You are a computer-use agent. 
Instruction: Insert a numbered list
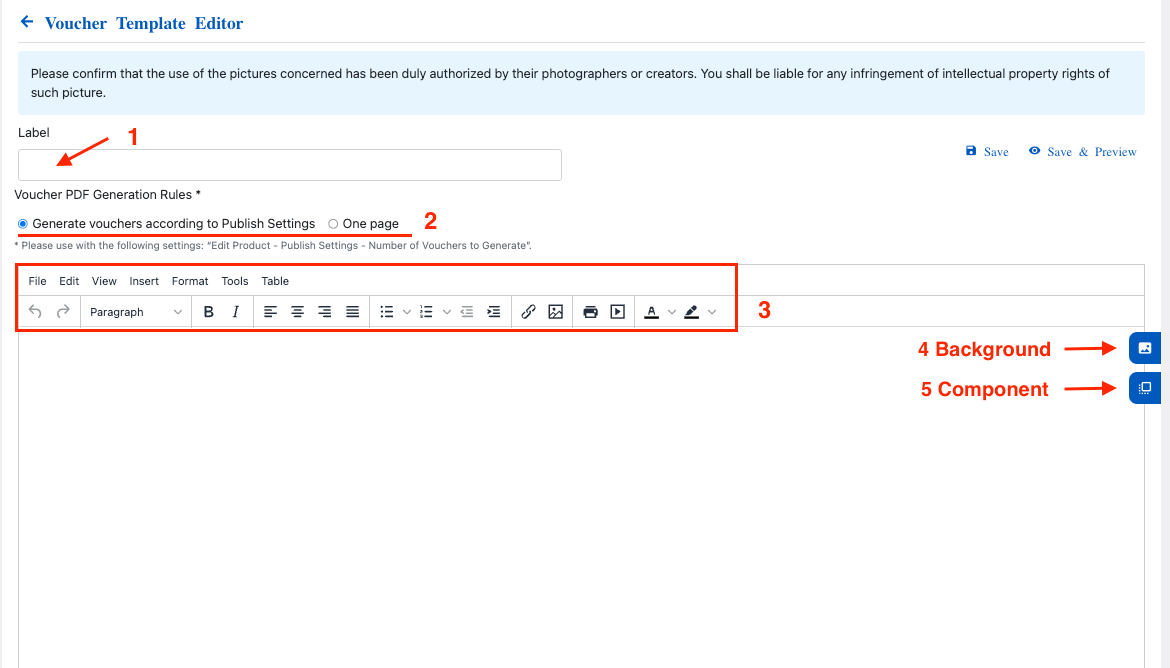pos(426,311)
